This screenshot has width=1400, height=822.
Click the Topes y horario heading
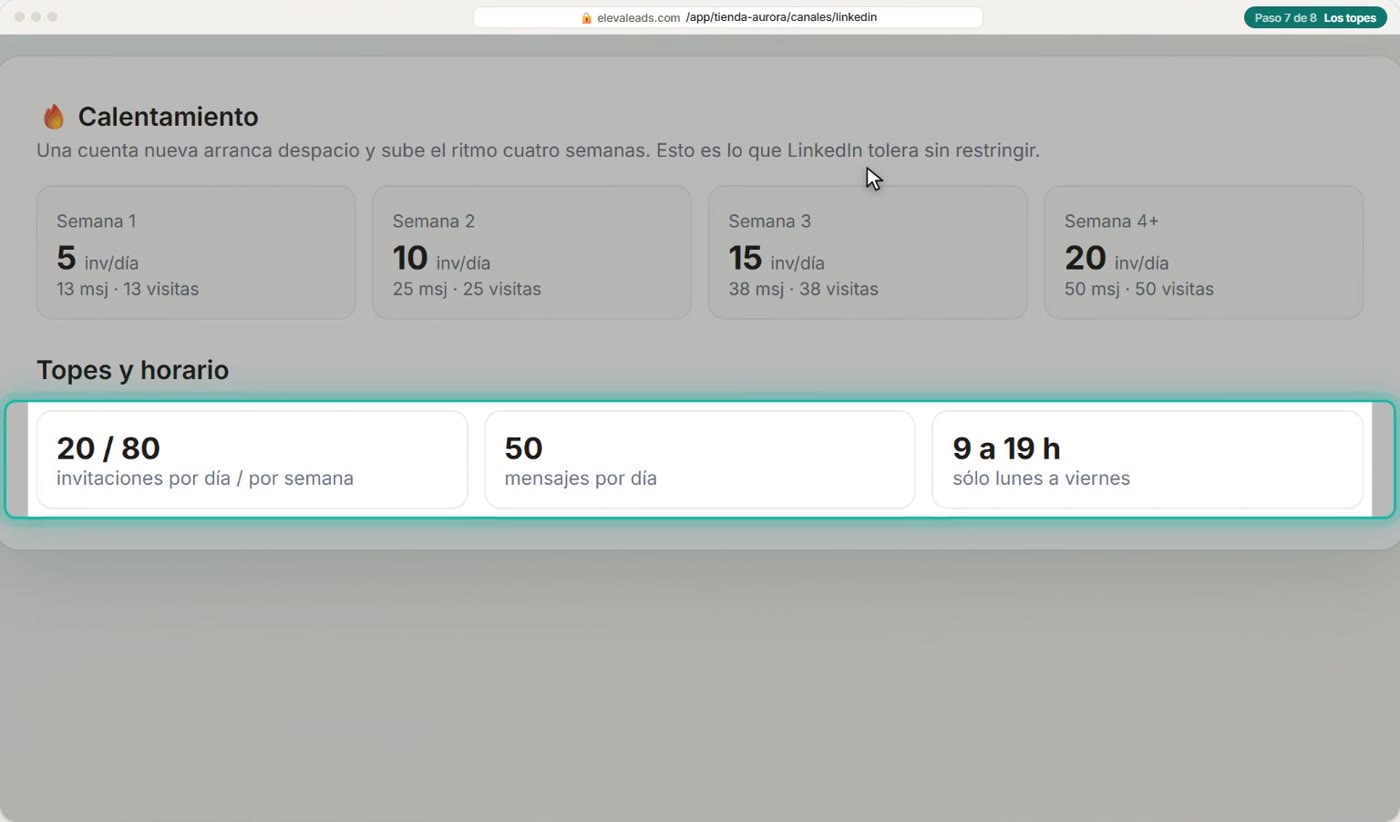pos(133,370)
